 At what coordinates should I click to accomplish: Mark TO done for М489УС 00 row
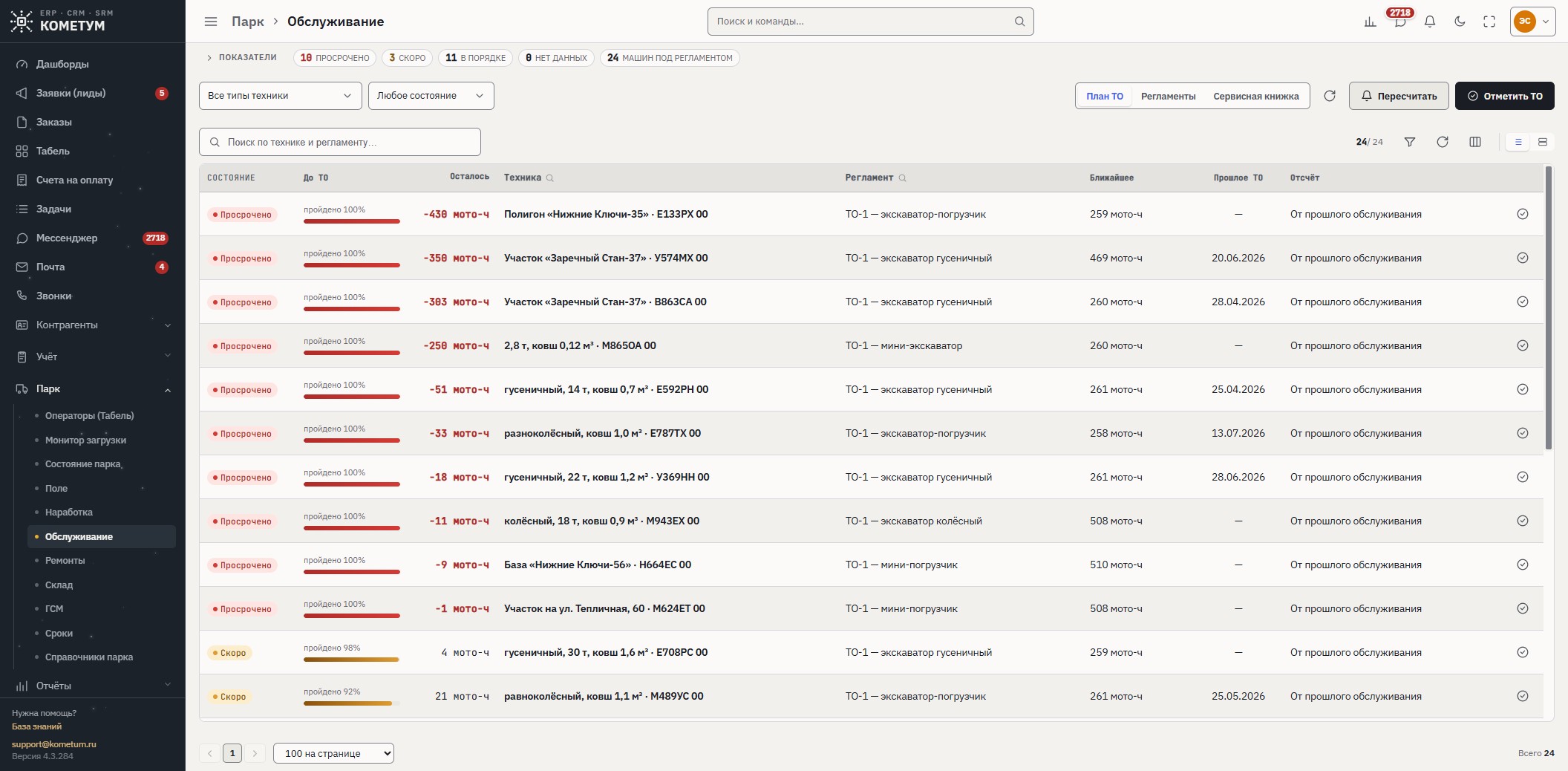(1523, 696)
